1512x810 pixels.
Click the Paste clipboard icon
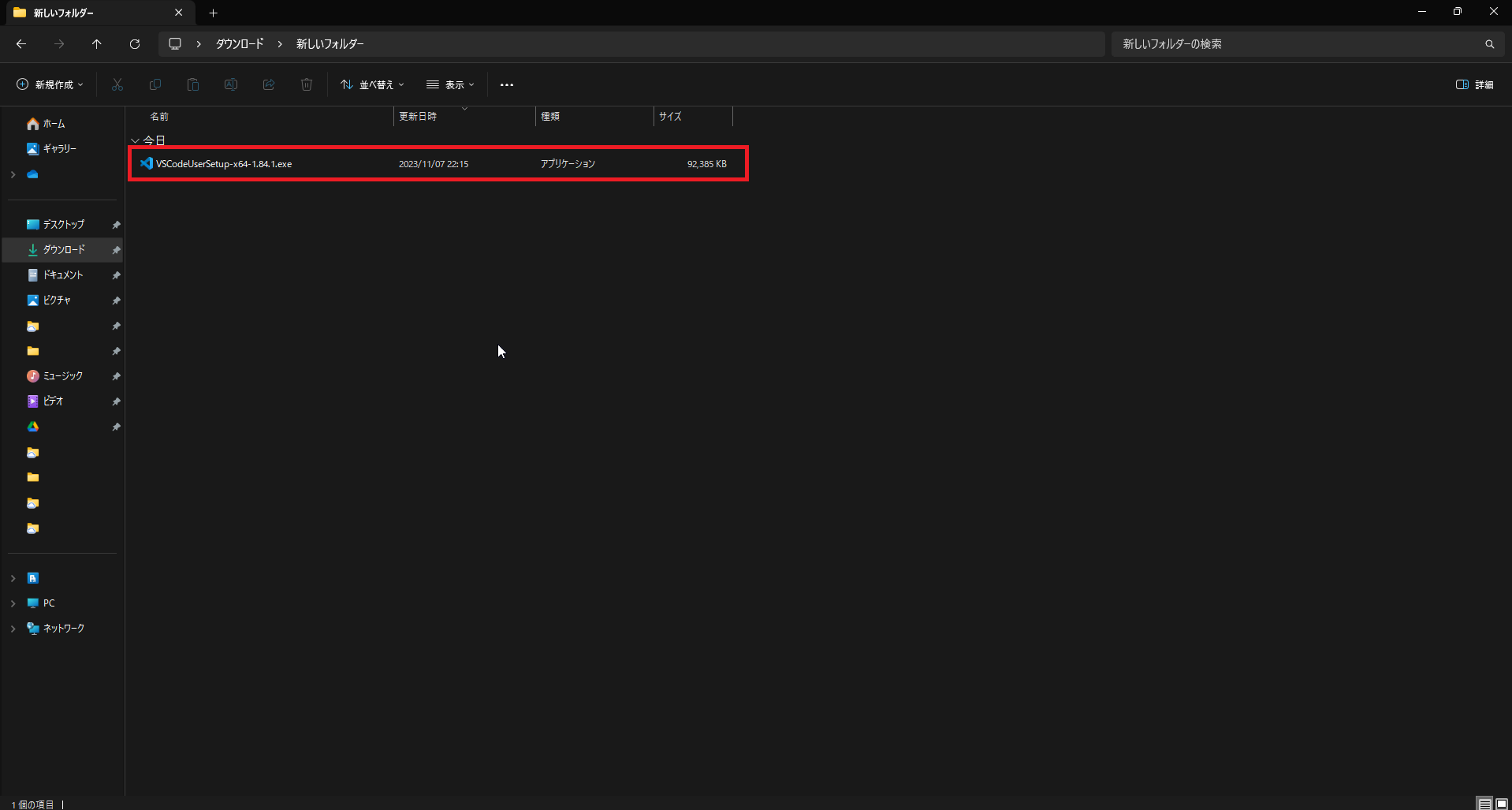pos(193,84)
